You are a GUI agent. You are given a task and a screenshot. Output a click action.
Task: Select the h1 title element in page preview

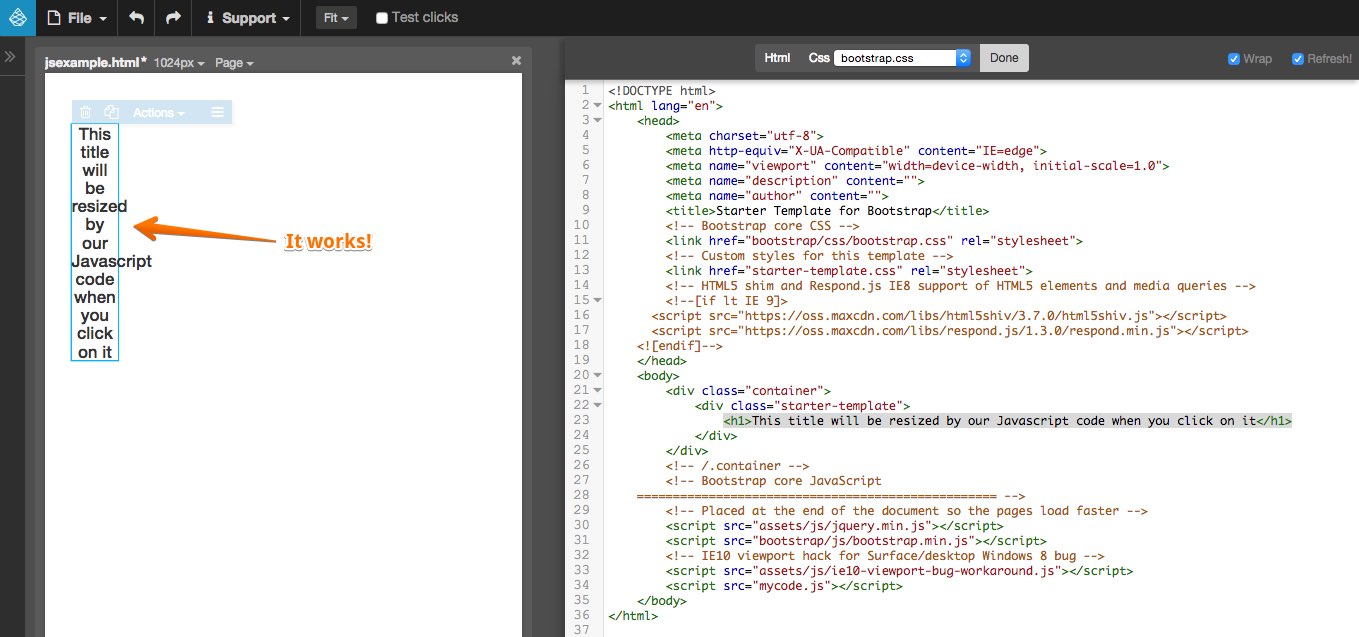point(95,242)
